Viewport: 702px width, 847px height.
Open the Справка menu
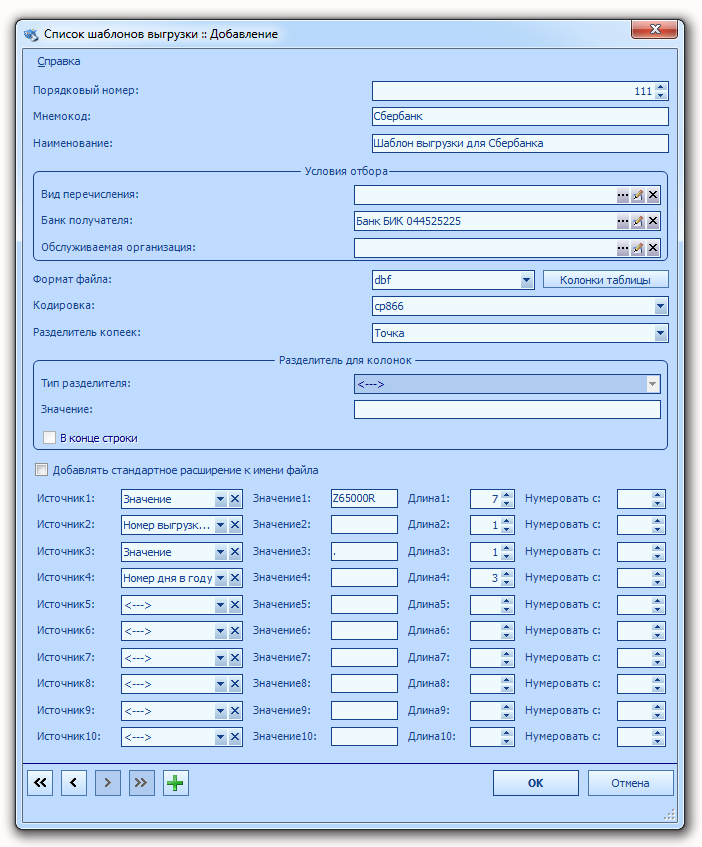[x=59, y=61]
